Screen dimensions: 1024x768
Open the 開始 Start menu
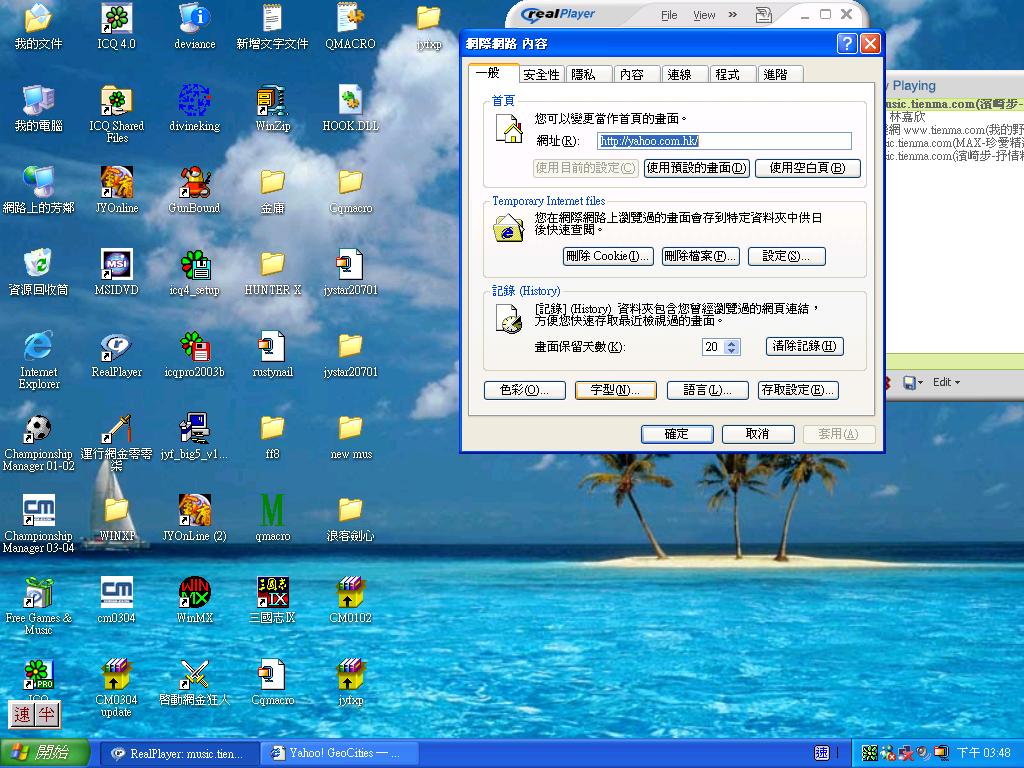click(44, 753)
